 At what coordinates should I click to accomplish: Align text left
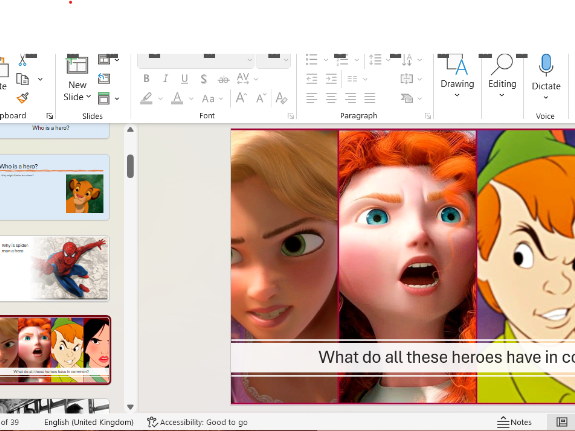[x=312, y=98]
